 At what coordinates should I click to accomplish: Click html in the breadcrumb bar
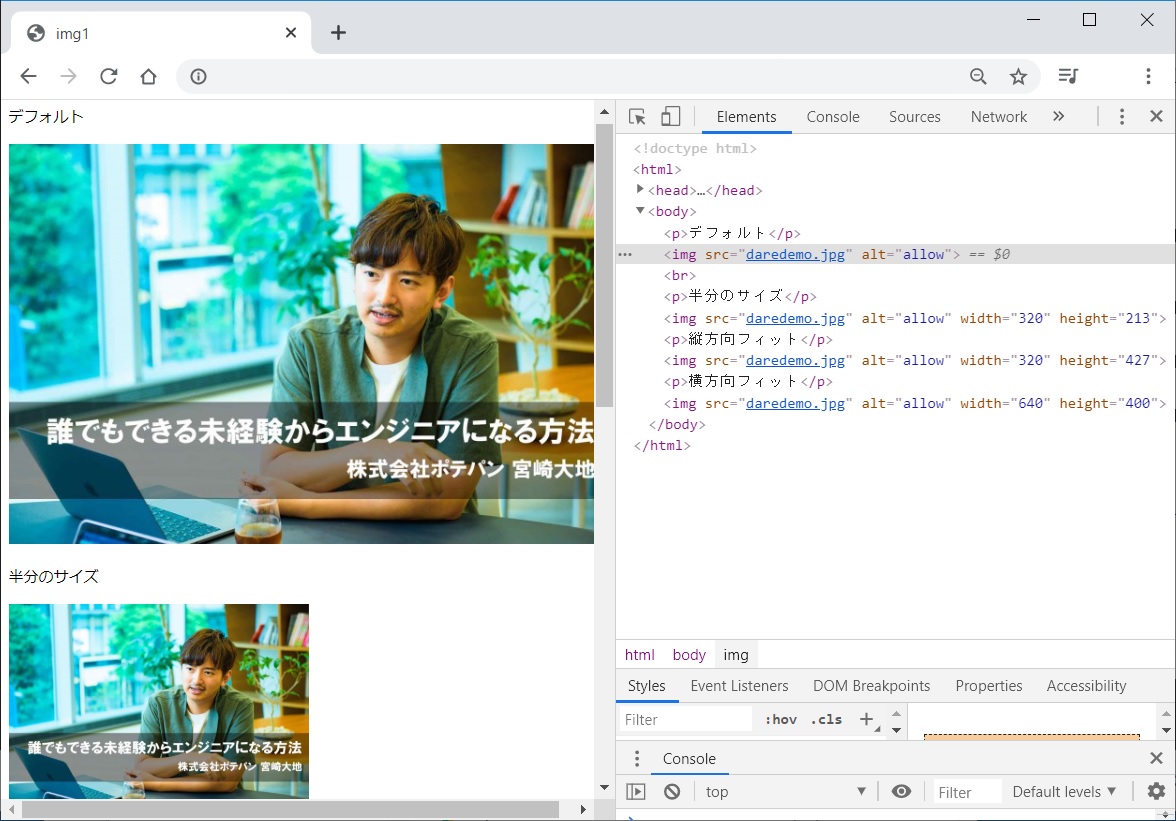pos(640,655)
